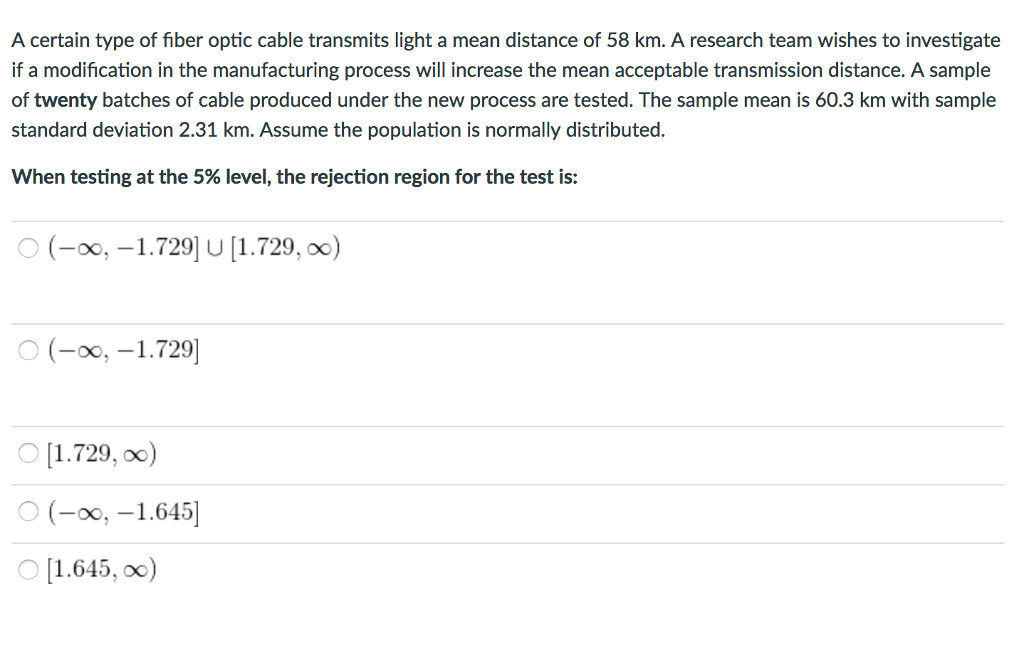Select the radio button for (-∞, -1.729]

pyautogui.click(x=28, y=349)
